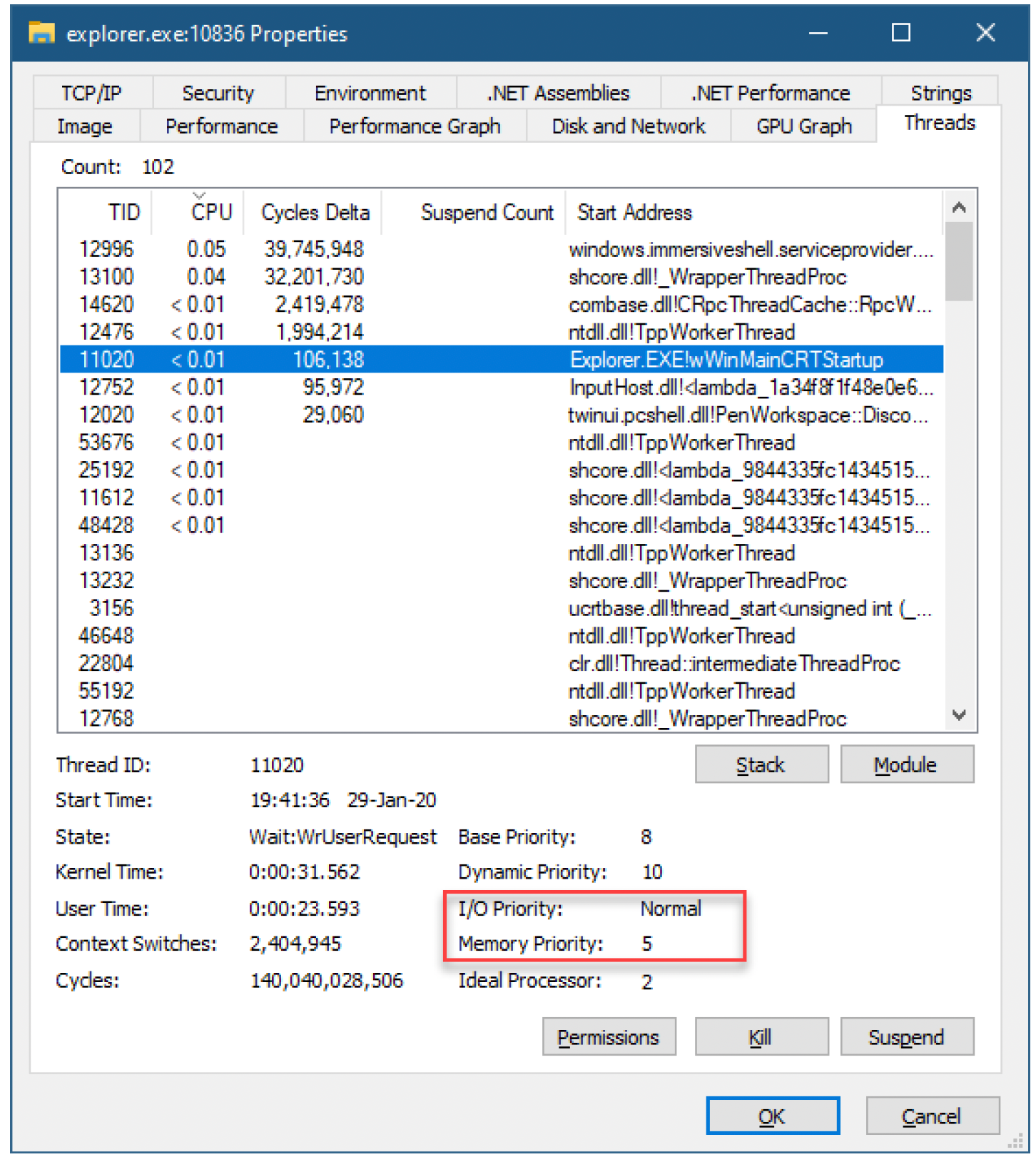Image resolution: width=1036 pixels, height=1162 pixels.
Task: Open the .NET Performance tab
Action: [x=771, y=93]
